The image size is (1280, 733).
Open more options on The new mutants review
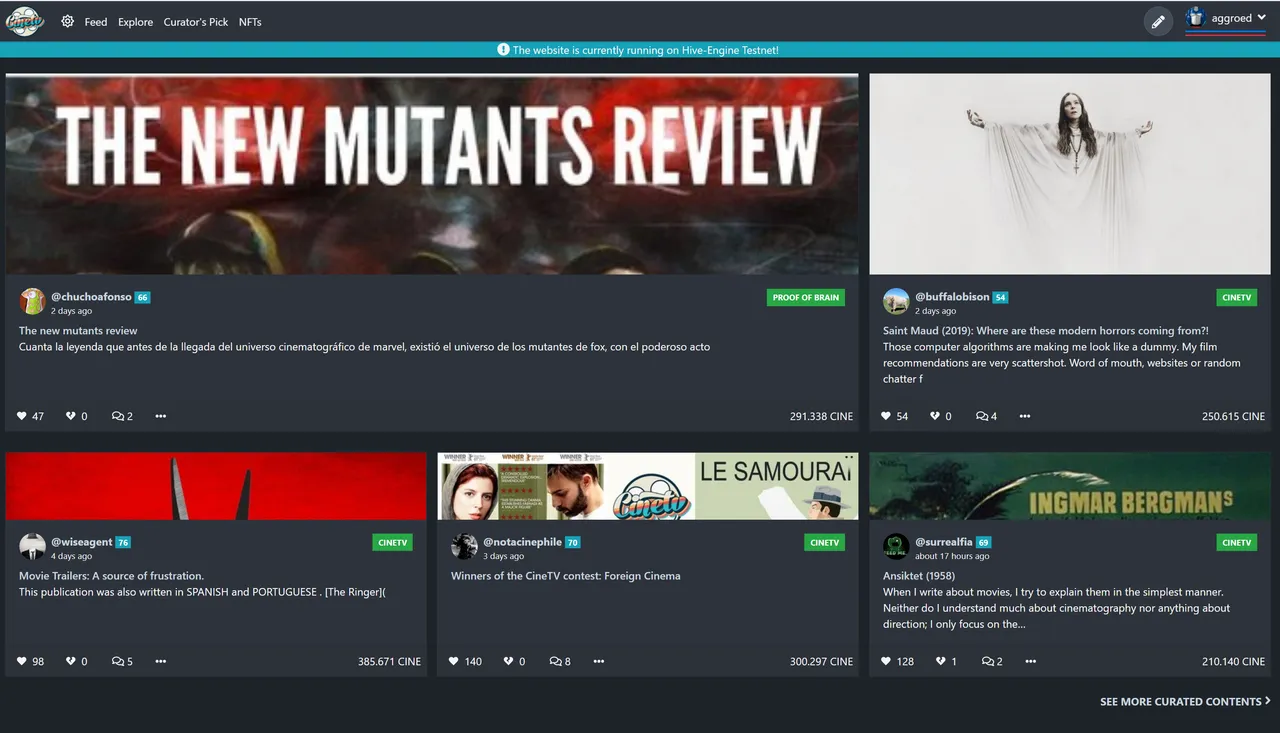[161, 416]
